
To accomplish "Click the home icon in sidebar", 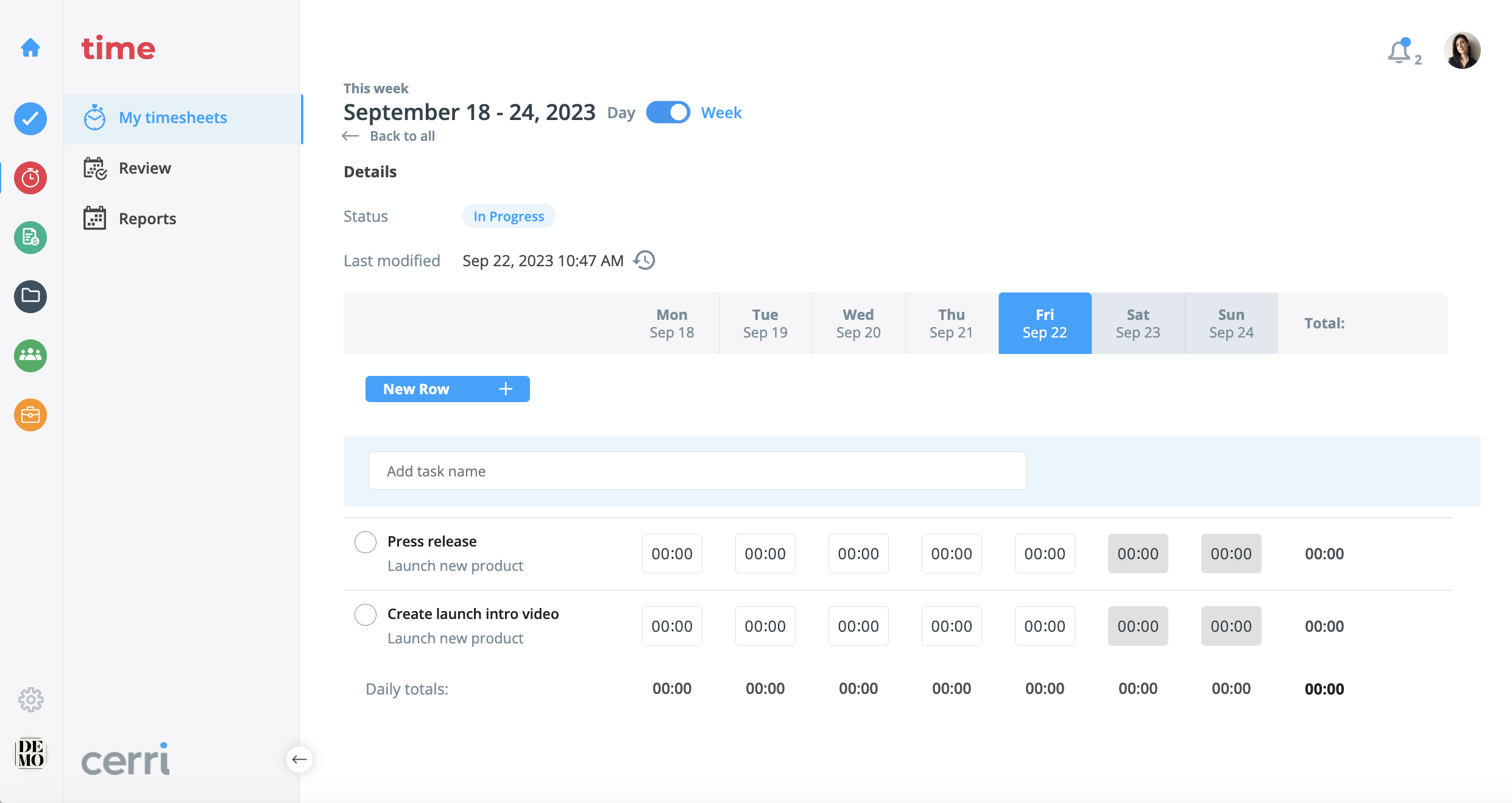I will (x=30, y=48).
